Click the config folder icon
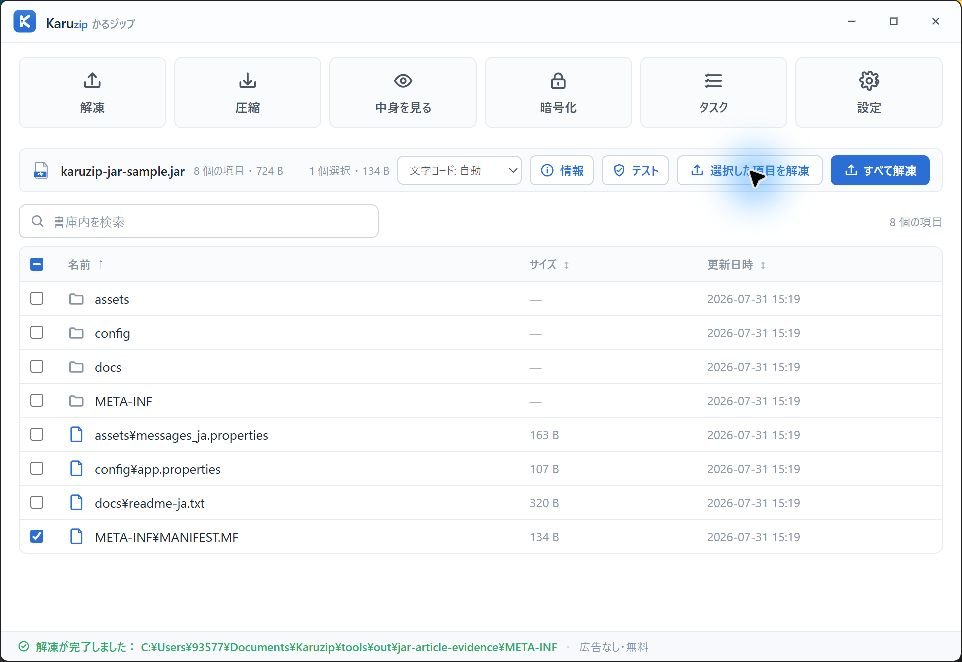 (76, 333)
